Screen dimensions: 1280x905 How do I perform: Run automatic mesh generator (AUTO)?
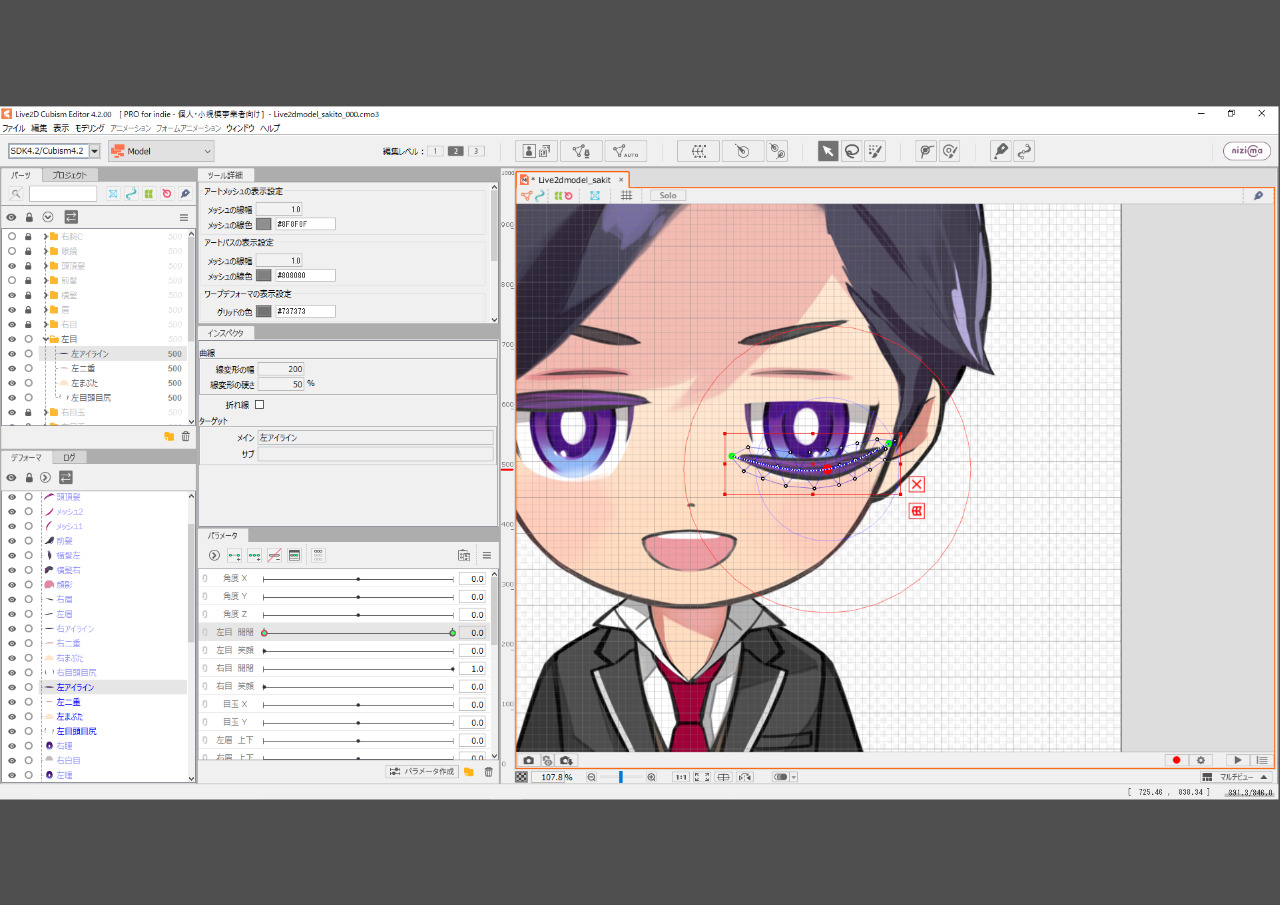[626, 151]
